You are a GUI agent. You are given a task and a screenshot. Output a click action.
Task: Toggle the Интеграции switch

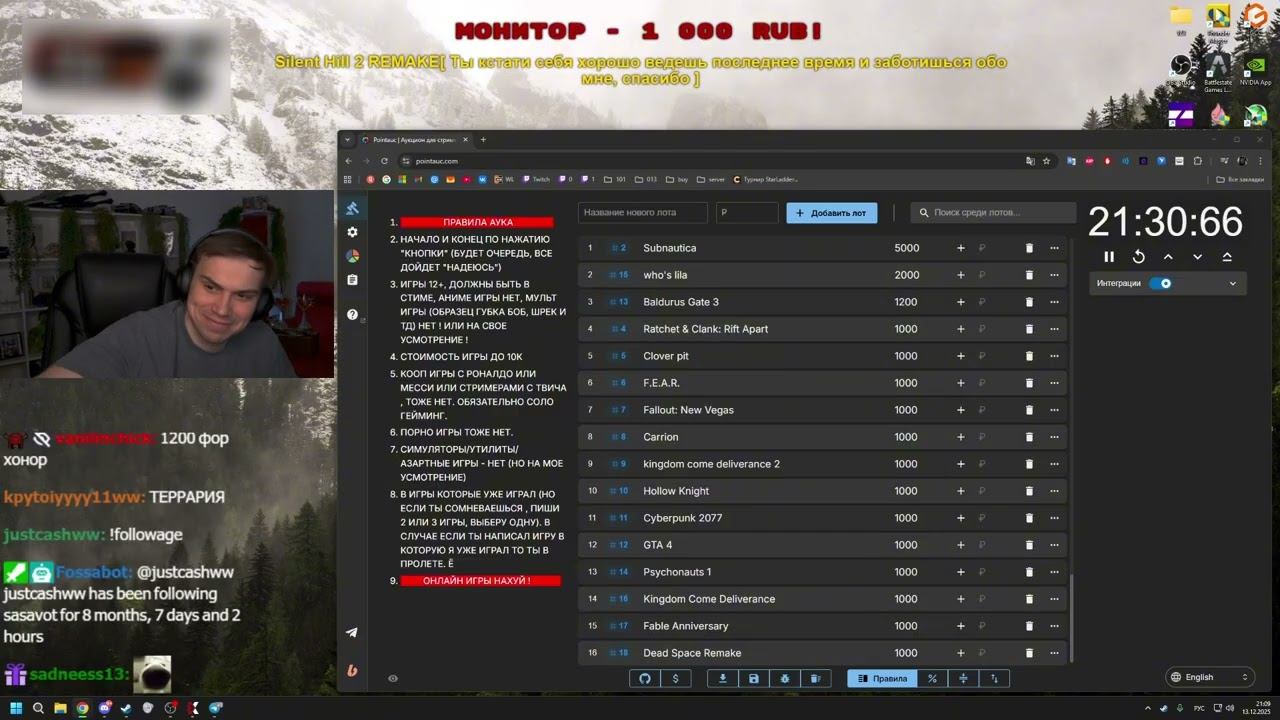click(1160, 283)
